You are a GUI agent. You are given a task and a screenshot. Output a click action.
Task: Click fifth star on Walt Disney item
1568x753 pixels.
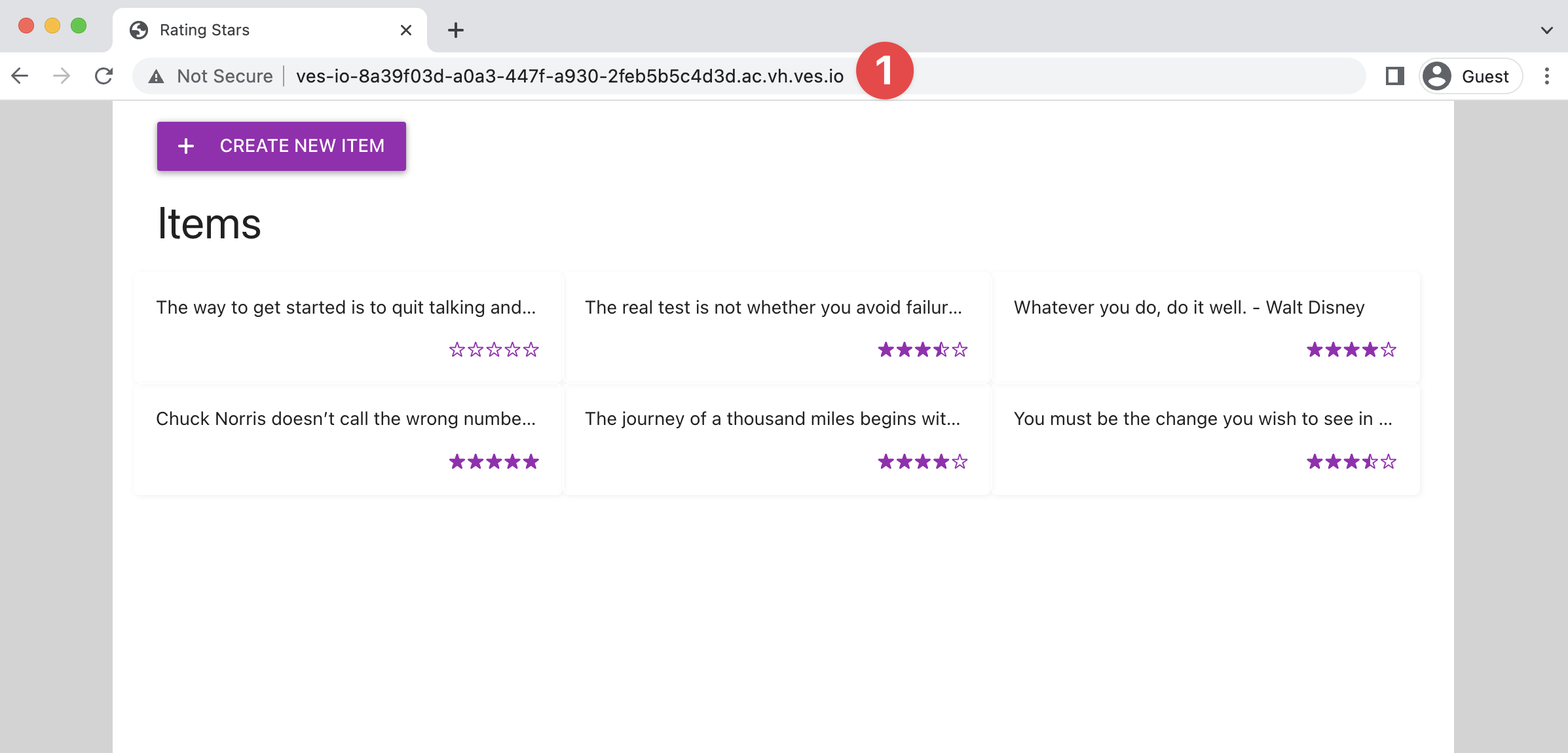(1389, 350)
